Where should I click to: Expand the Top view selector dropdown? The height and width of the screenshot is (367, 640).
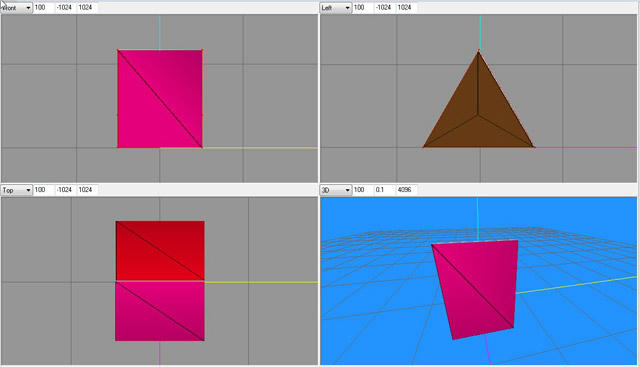(16, 190)
